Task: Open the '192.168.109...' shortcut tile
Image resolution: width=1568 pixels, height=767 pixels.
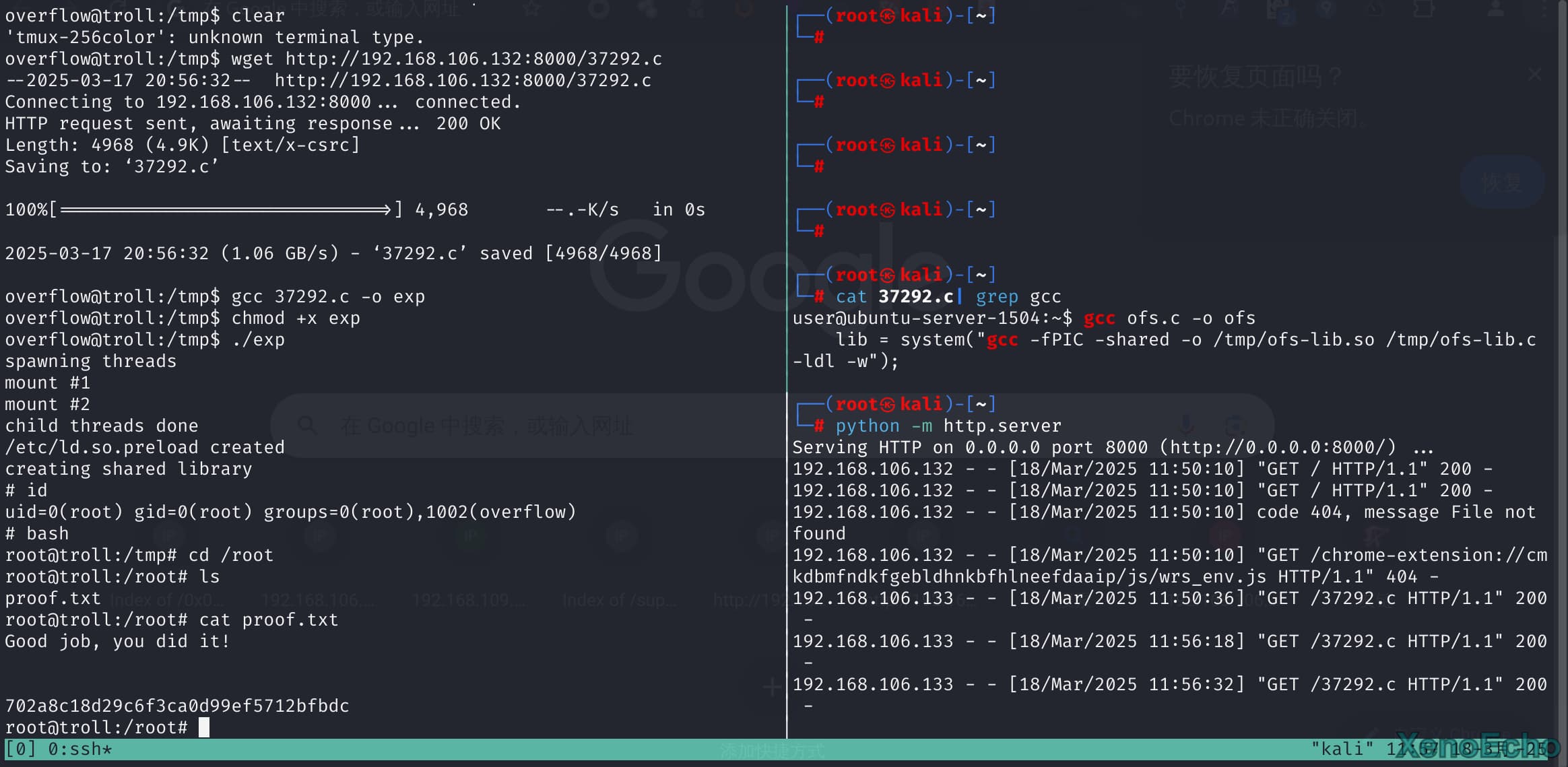Action: coord(469,599)
